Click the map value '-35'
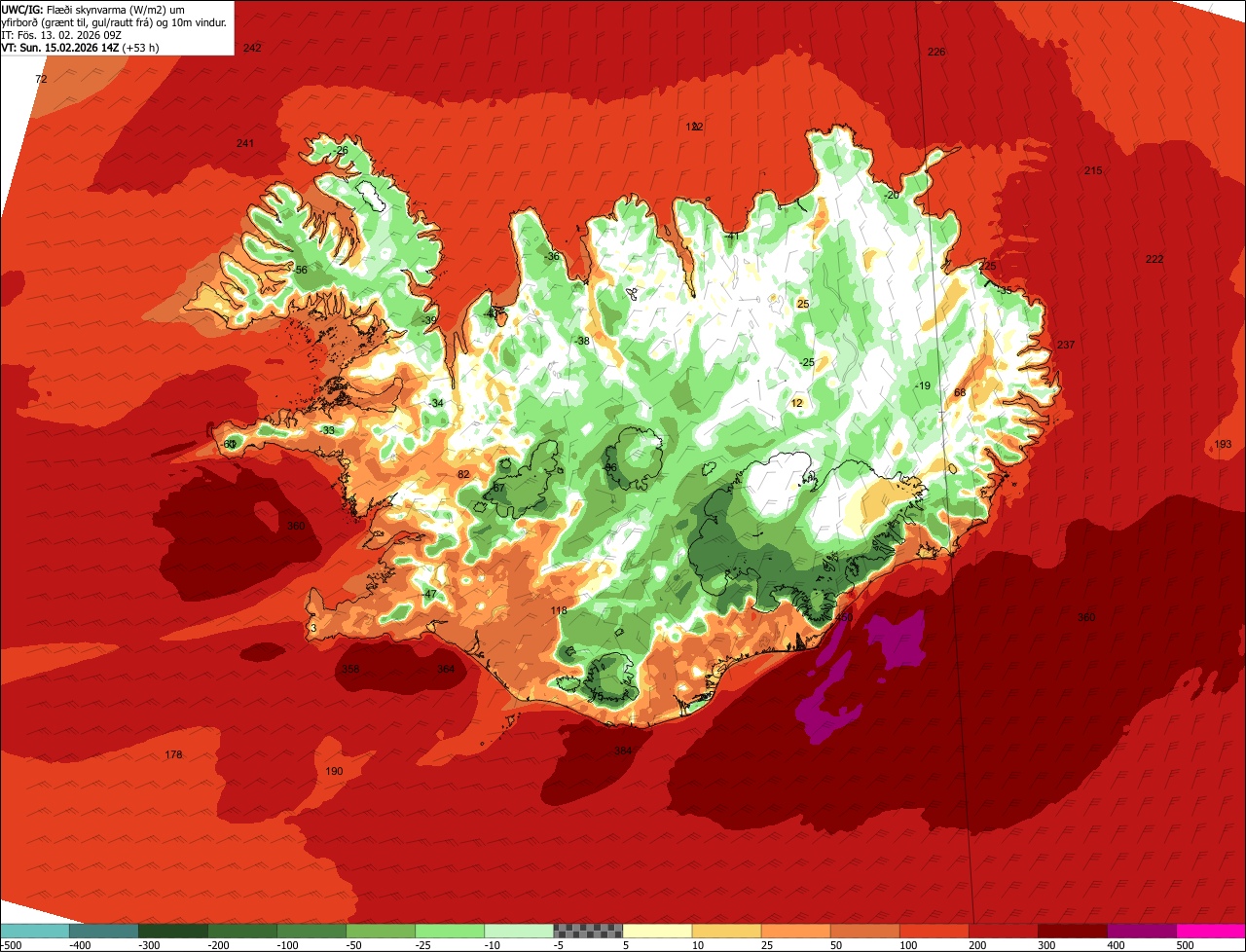 pyautogui.click(x=1004, y=290)
